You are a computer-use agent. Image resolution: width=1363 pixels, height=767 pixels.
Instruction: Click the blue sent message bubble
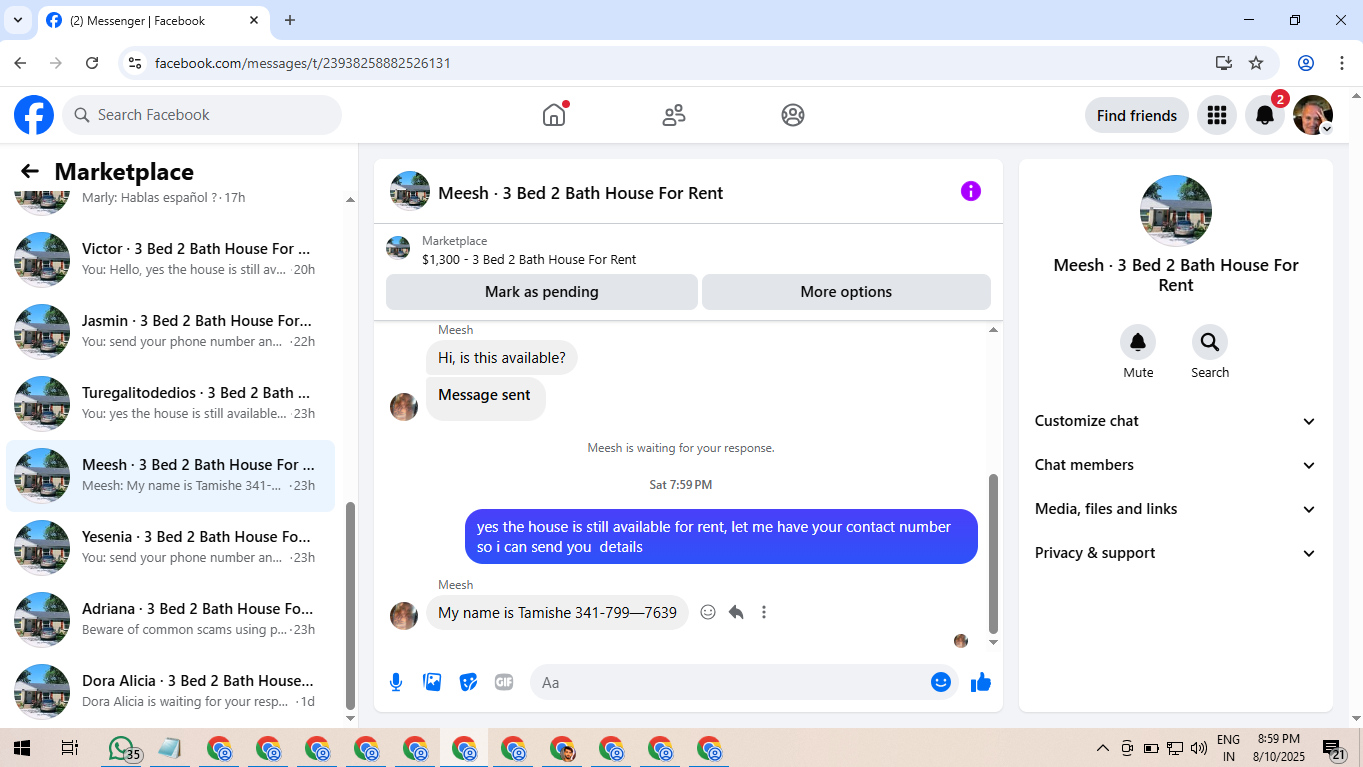tap(721, 537)
